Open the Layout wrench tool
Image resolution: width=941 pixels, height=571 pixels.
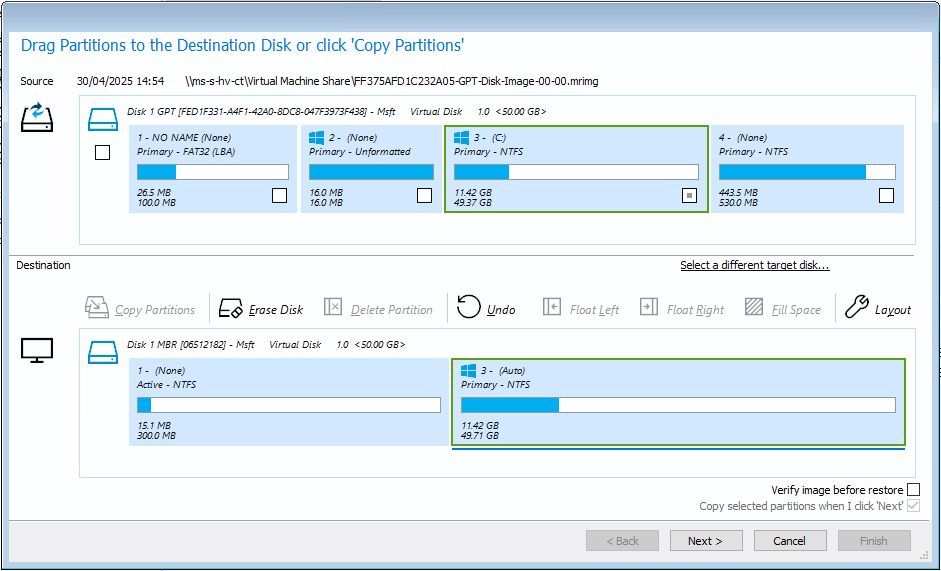(x=856, y=307)
